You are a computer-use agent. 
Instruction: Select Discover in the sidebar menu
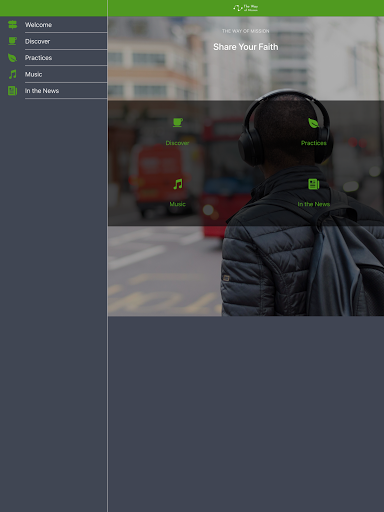53,41
